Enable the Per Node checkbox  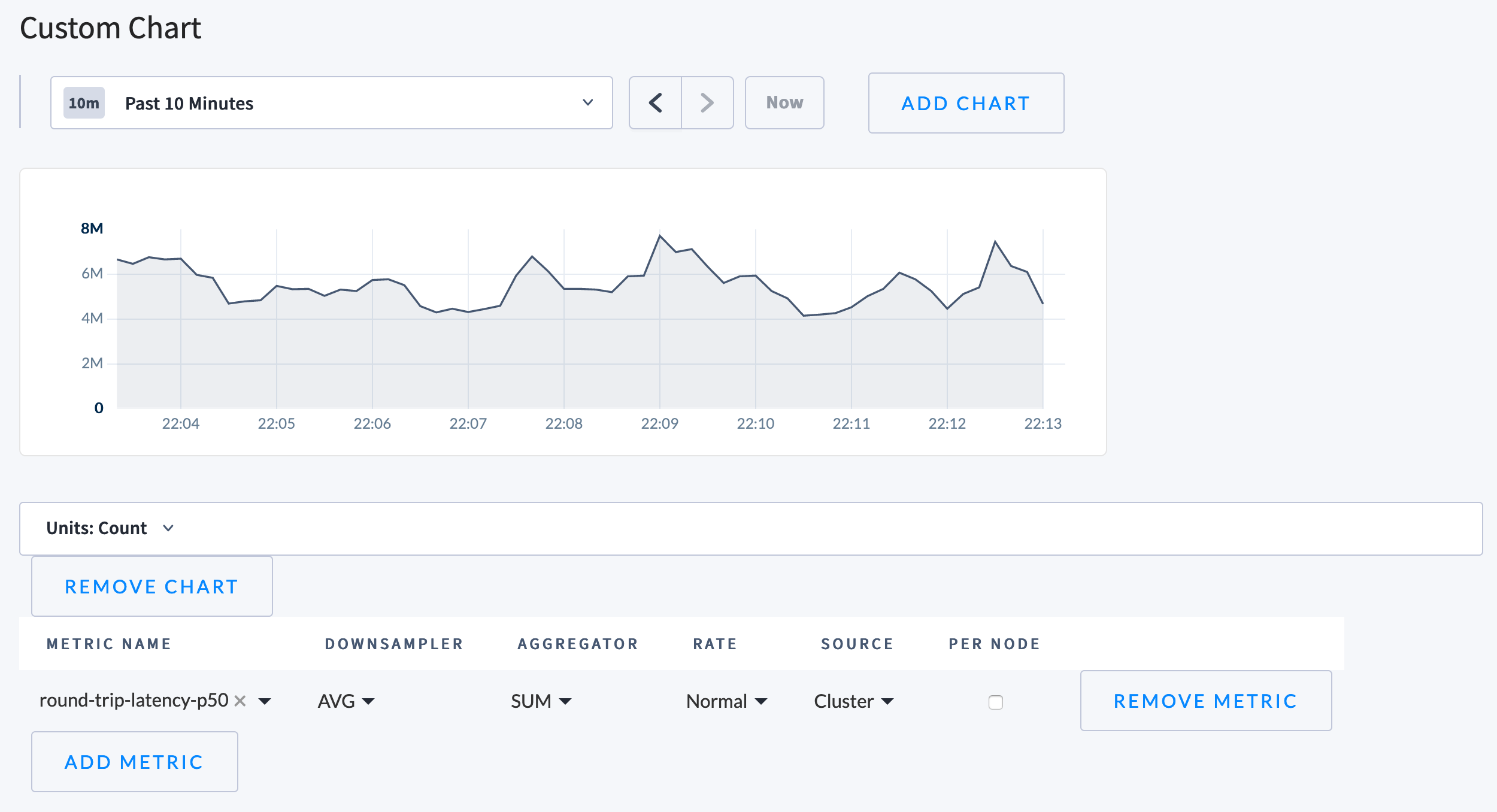pos(995,702)
